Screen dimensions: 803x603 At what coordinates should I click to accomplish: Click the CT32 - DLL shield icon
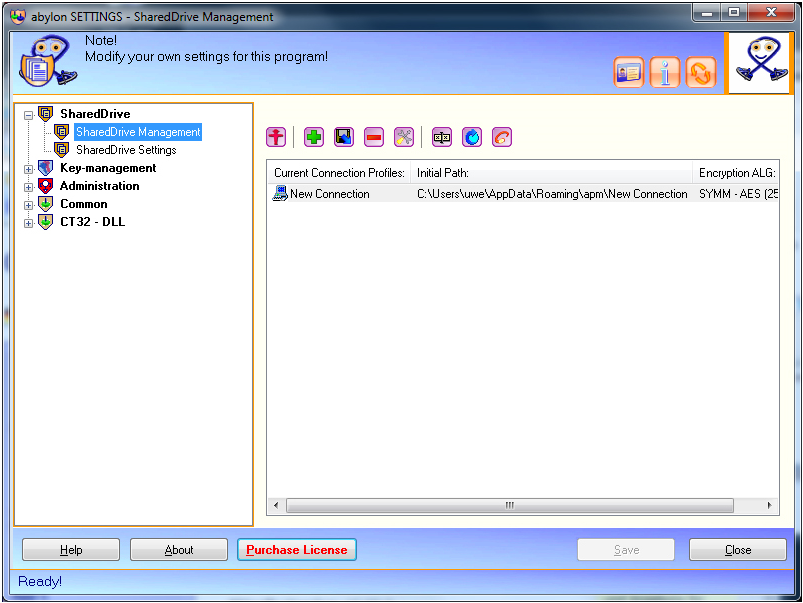click(x=46, y=222)
